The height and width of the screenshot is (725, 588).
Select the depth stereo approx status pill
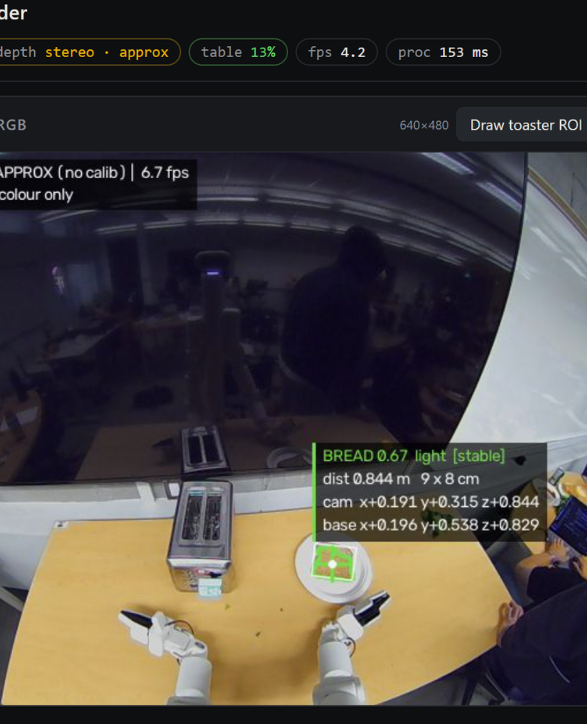(88, 52)
